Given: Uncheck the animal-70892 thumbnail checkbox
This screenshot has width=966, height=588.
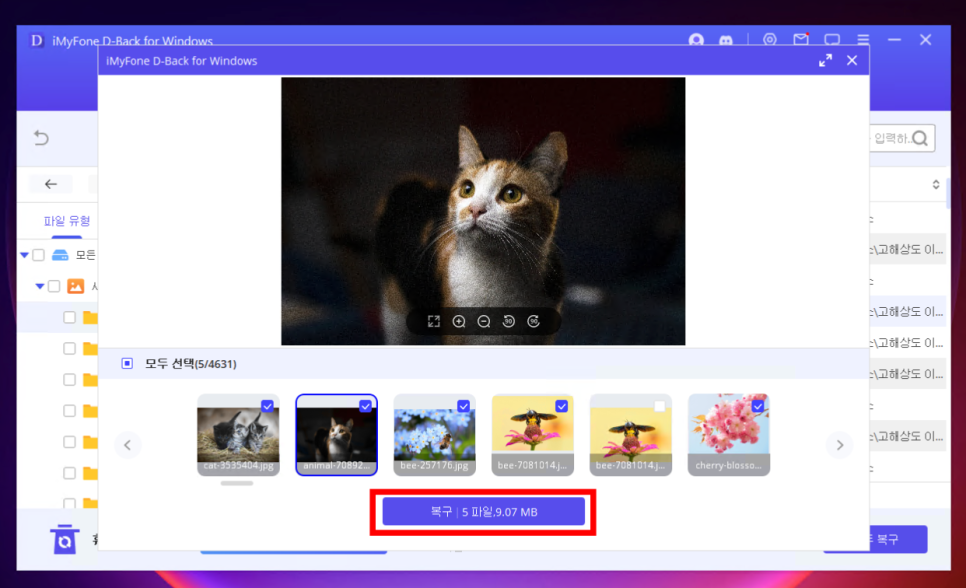Looking at the screenshot, I should pos(365,406).
